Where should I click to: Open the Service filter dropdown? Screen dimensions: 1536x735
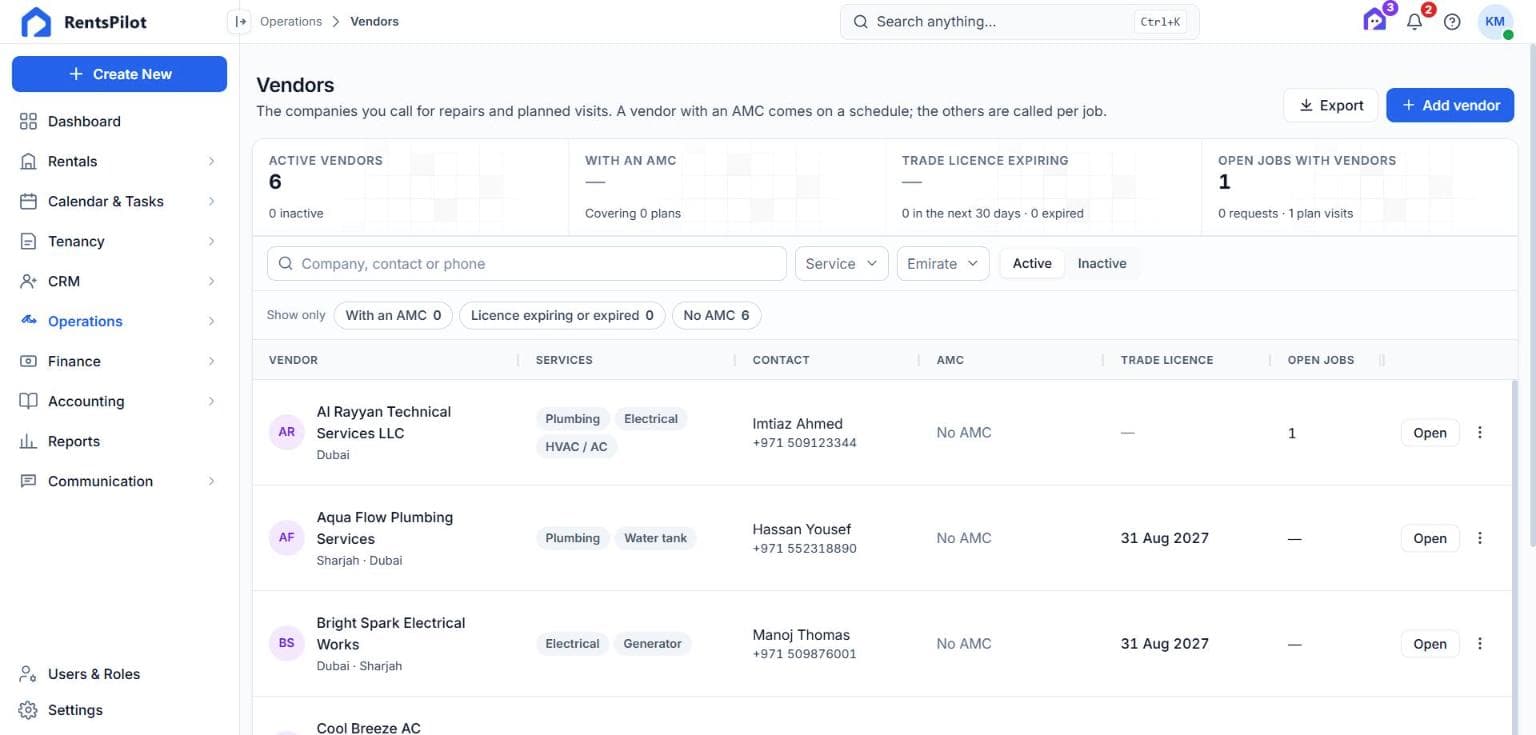tap(841, 263)
